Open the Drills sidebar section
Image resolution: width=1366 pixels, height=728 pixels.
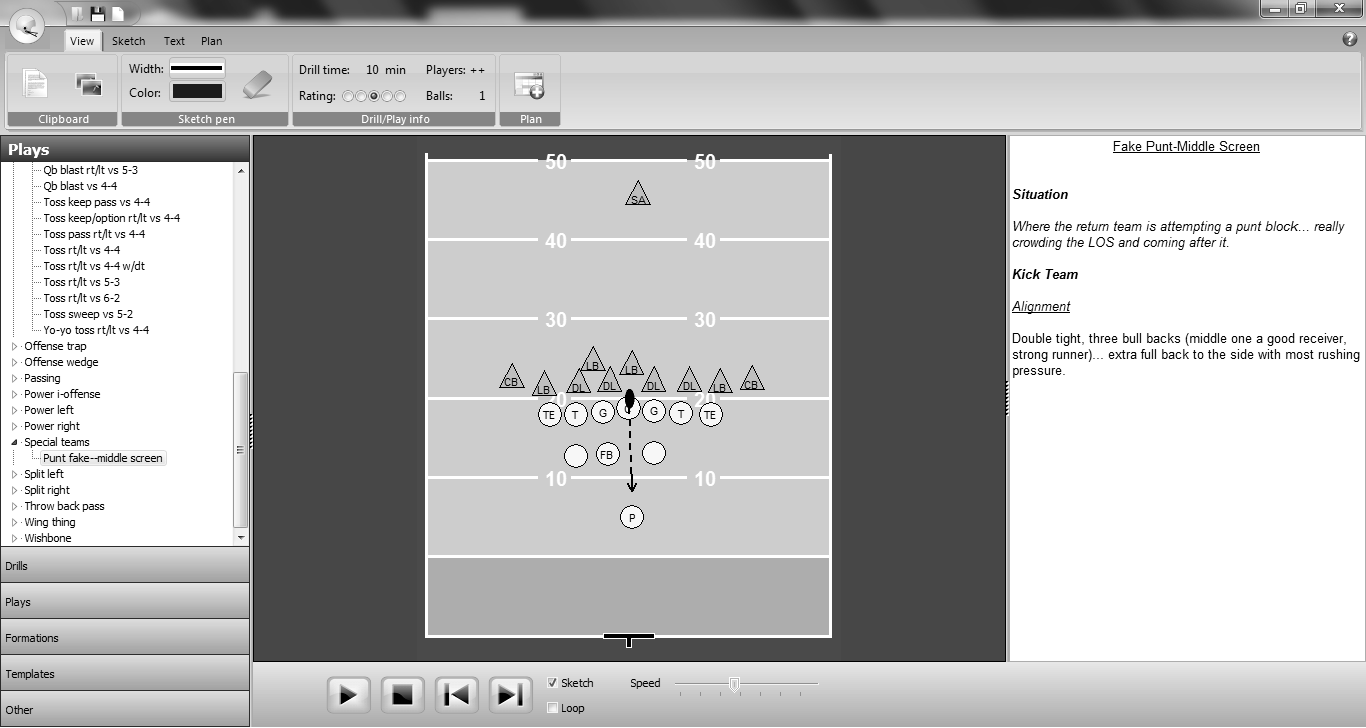[x=124, y=566]
